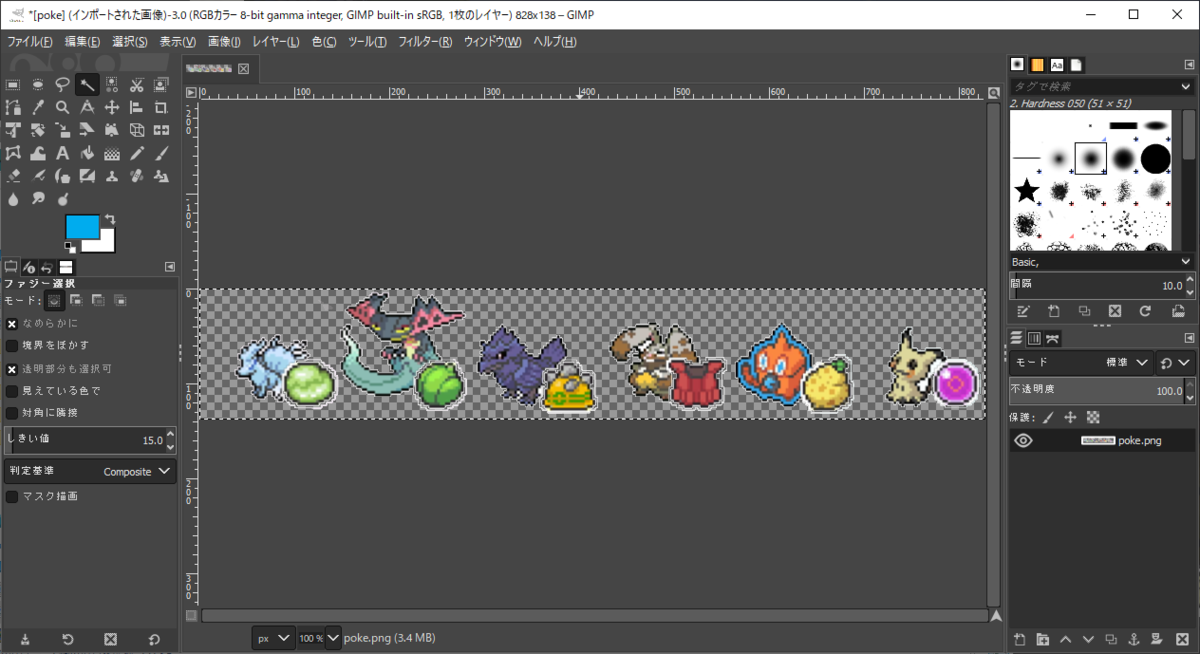
Task: Toggle the なめらかに (antialiasing) checkbox
Action: pos(12,323)
